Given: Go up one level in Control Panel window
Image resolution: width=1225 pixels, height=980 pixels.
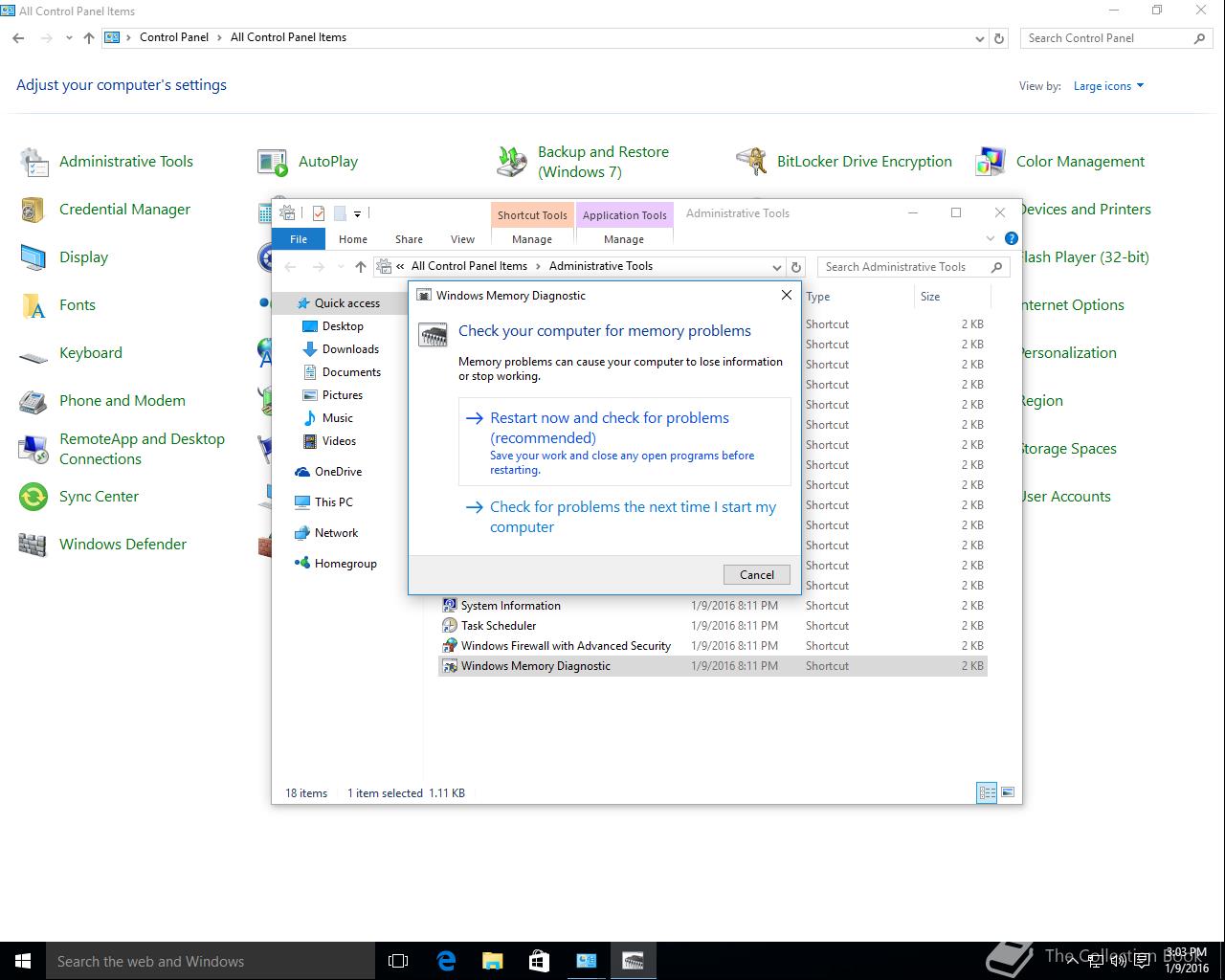Looking at the screenshot, I should coord(89,38).
